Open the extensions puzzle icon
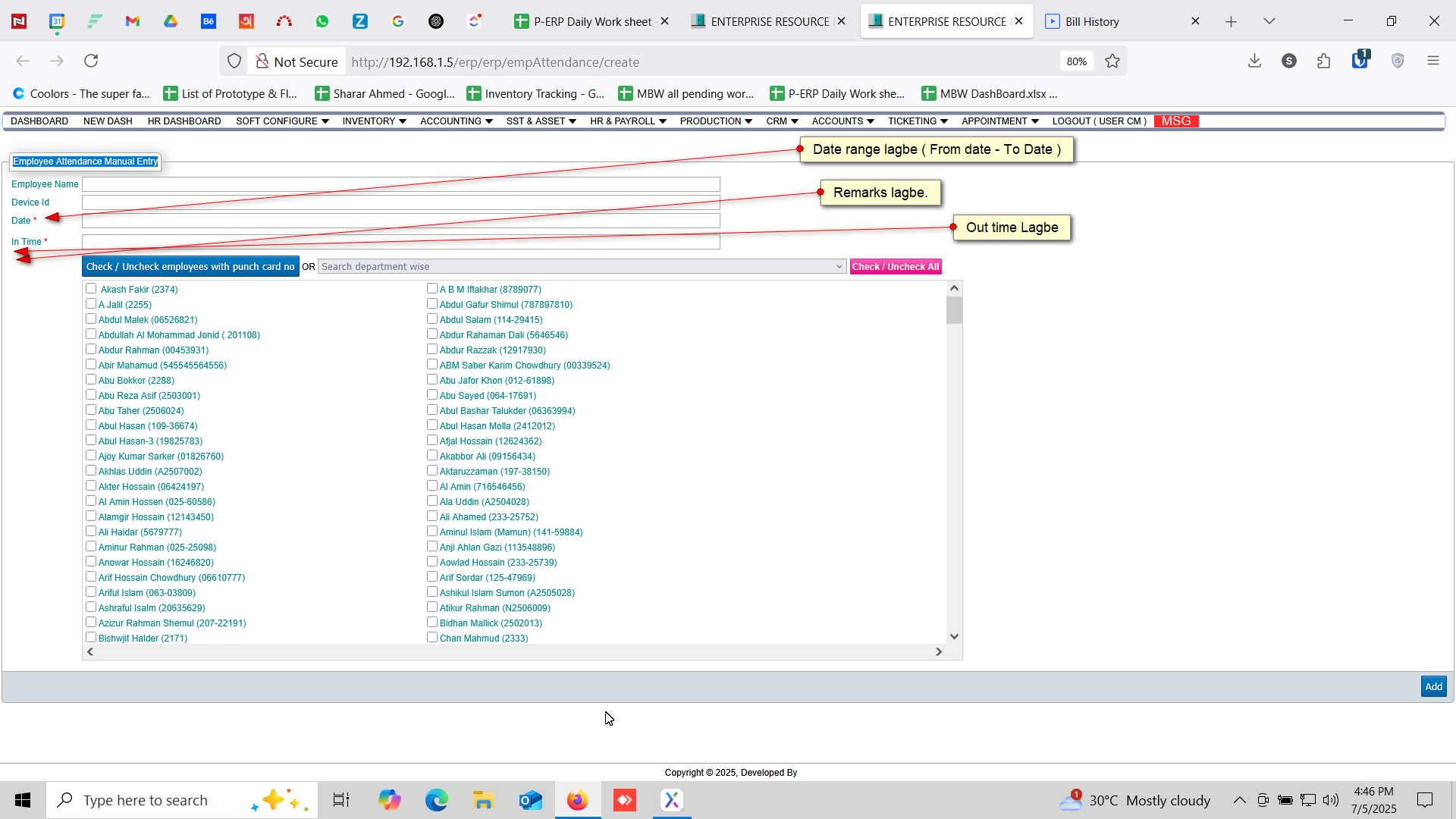The image size is (1456, 819). pos(1324,61)
